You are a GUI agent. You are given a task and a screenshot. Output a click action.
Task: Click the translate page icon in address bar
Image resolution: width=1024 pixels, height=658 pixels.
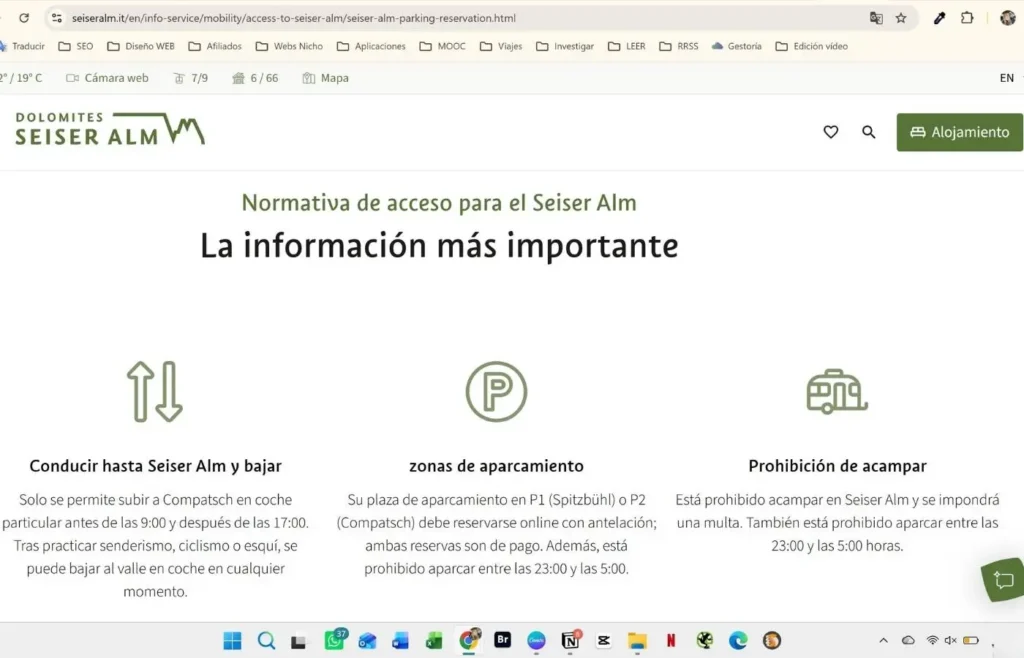876,18
